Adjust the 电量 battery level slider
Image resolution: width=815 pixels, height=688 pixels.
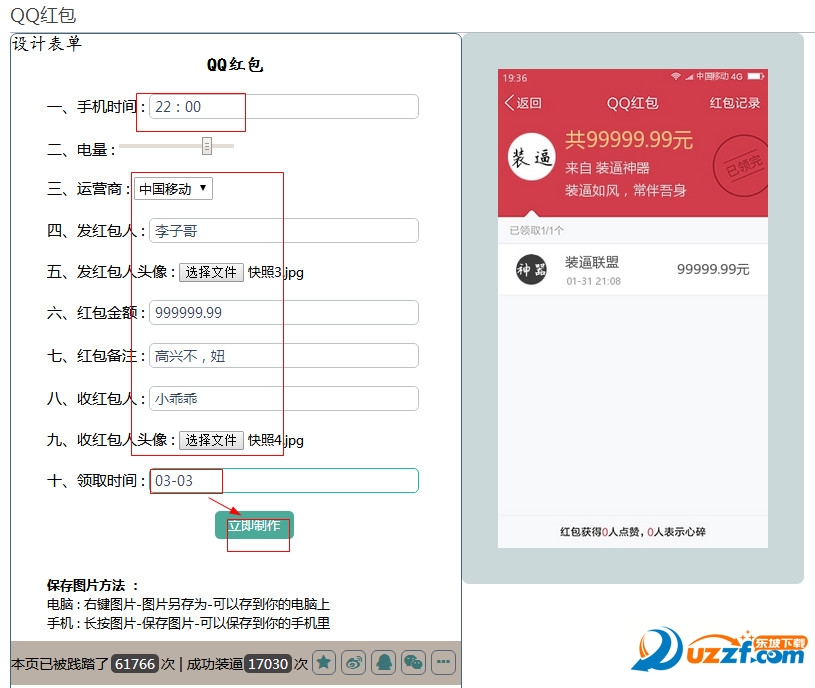[206, 148]
